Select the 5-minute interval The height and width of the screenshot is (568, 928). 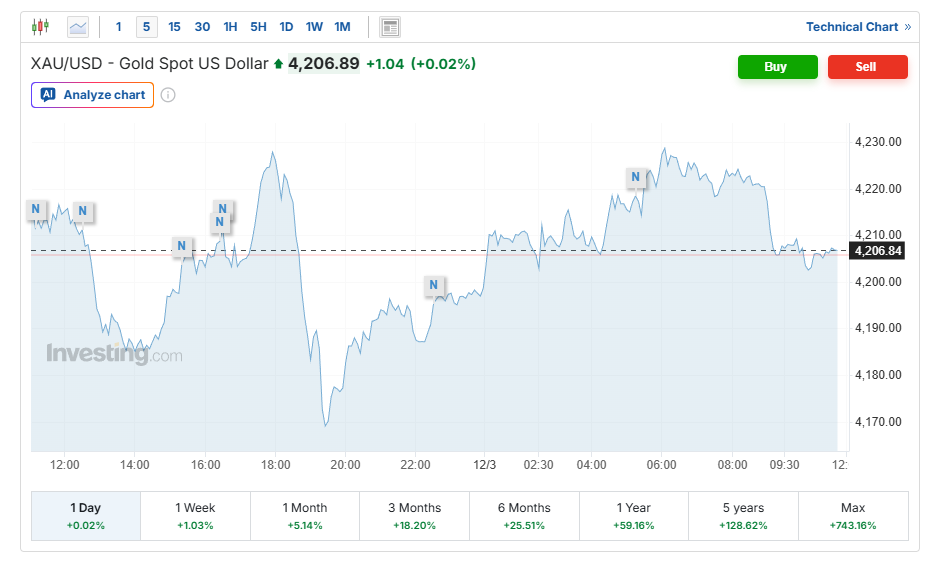tap(147, 27)
